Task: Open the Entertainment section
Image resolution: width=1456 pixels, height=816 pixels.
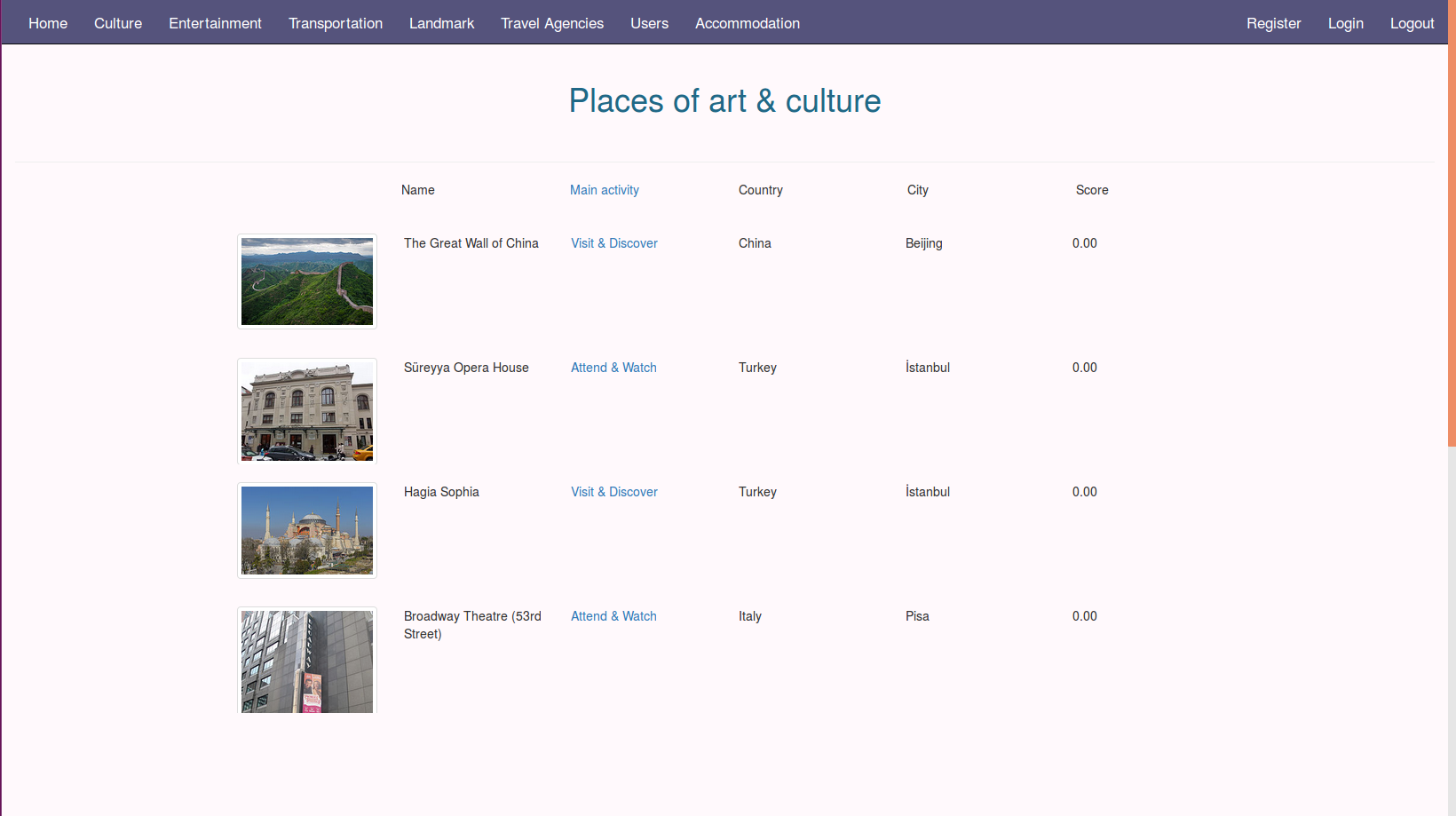Action: pyautogui.click(x=215, y=23)
